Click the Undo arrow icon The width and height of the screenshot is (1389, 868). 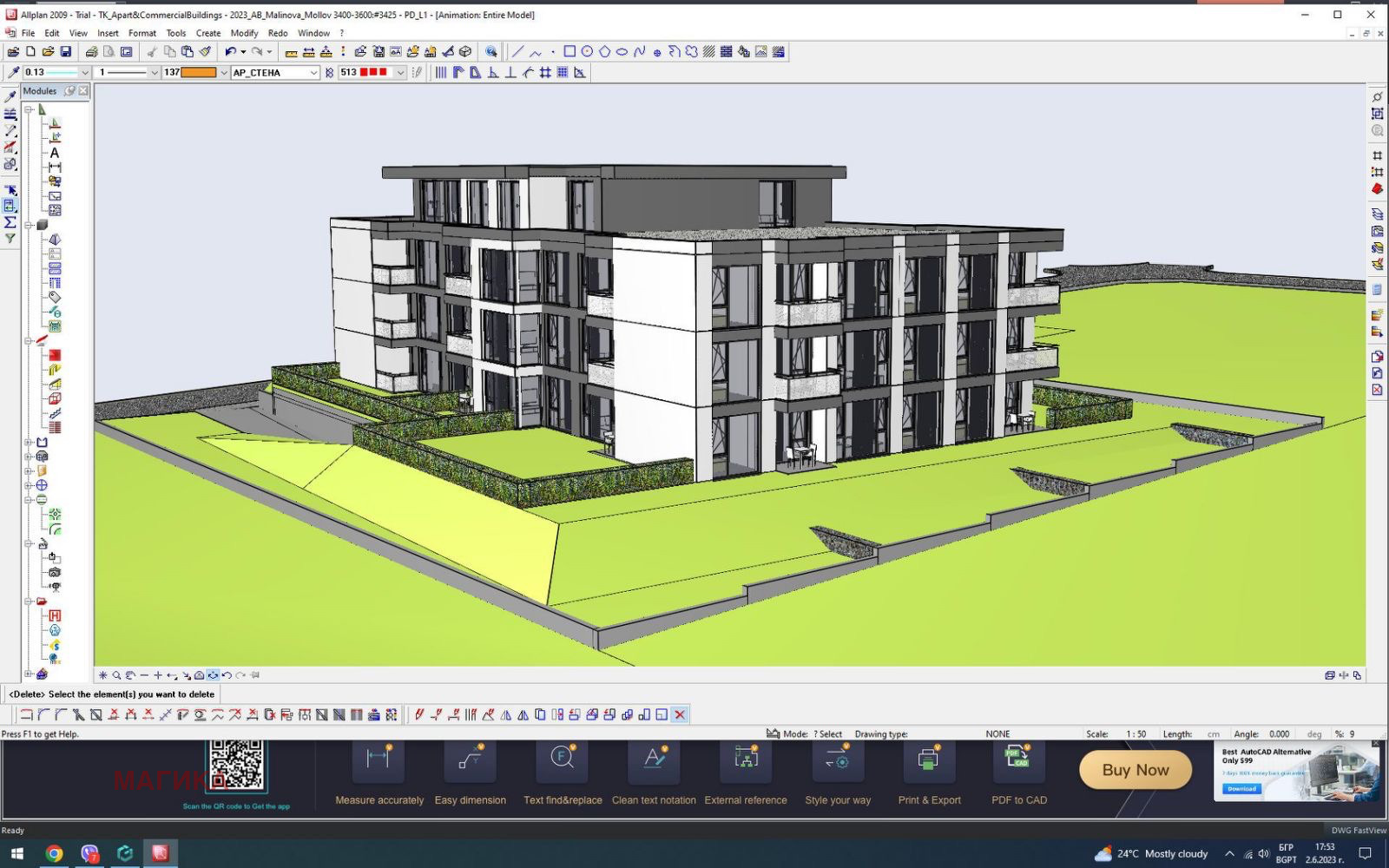click(230, 52)
